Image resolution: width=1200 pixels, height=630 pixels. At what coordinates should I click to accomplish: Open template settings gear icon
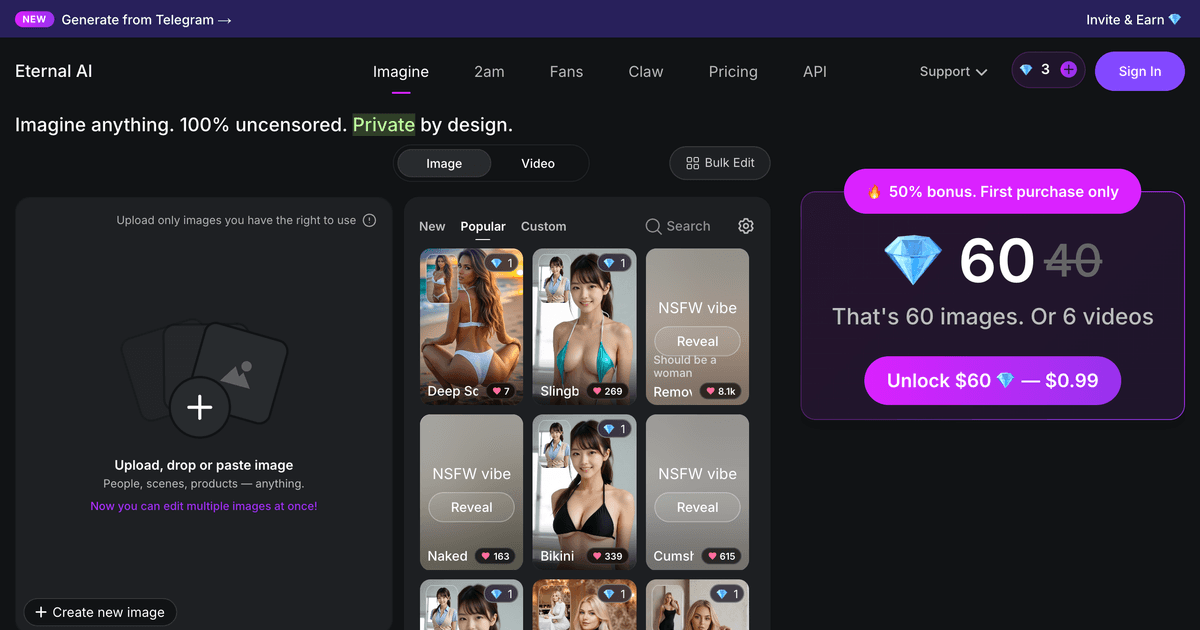click(746, 227)
